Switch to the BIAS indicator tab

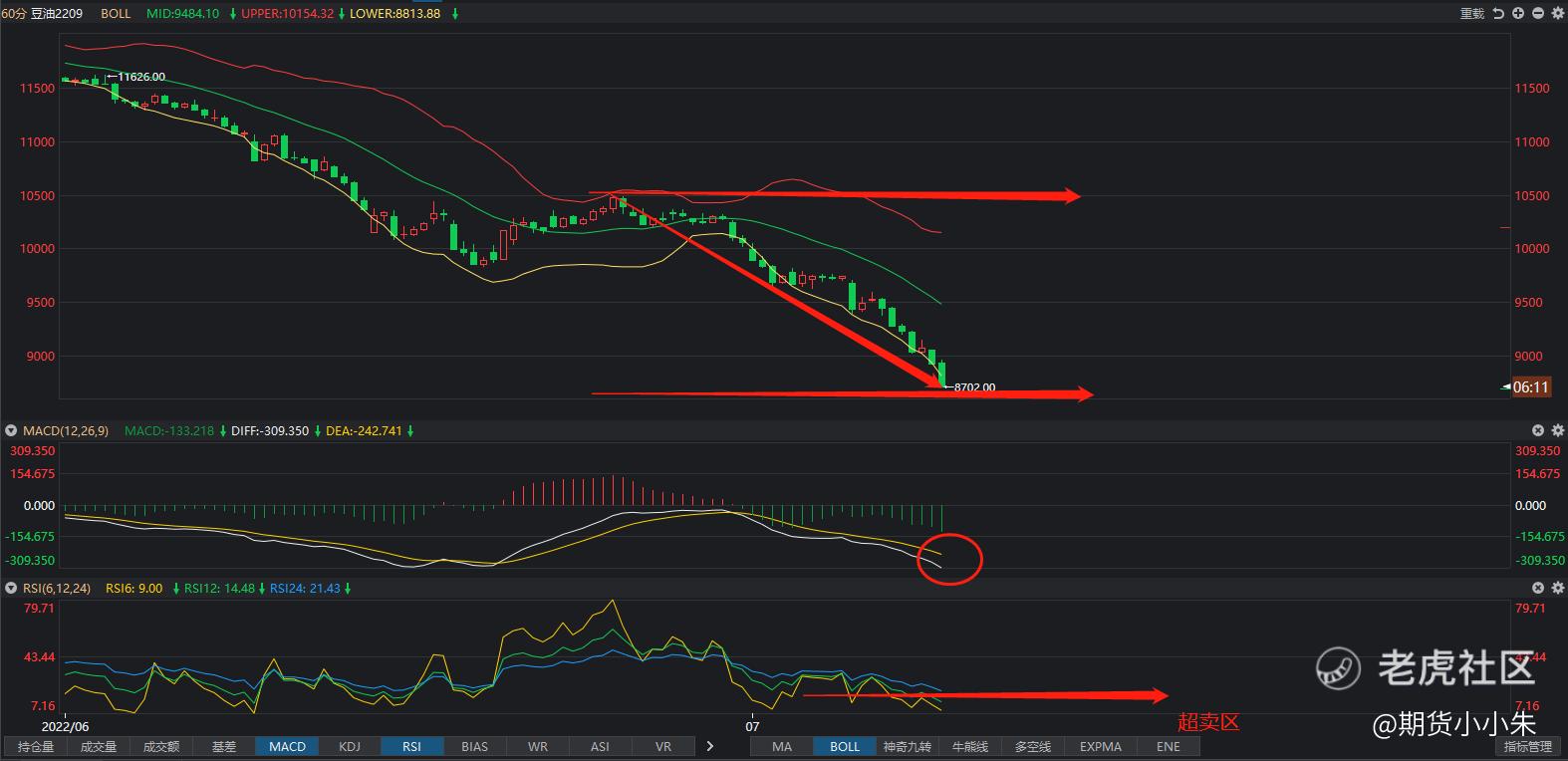click(475, 746)
